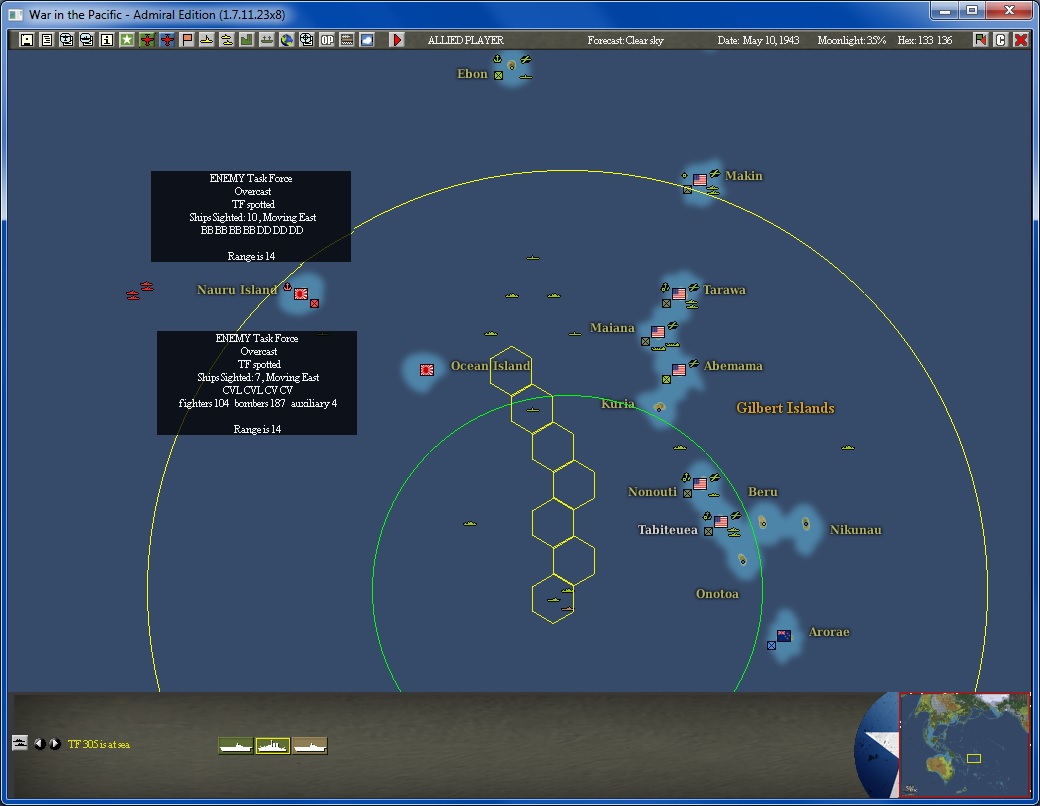Screen dimensions: 1040x806
Task: Select the US flag base at Nonouti
Action: [x=700, y=484]
